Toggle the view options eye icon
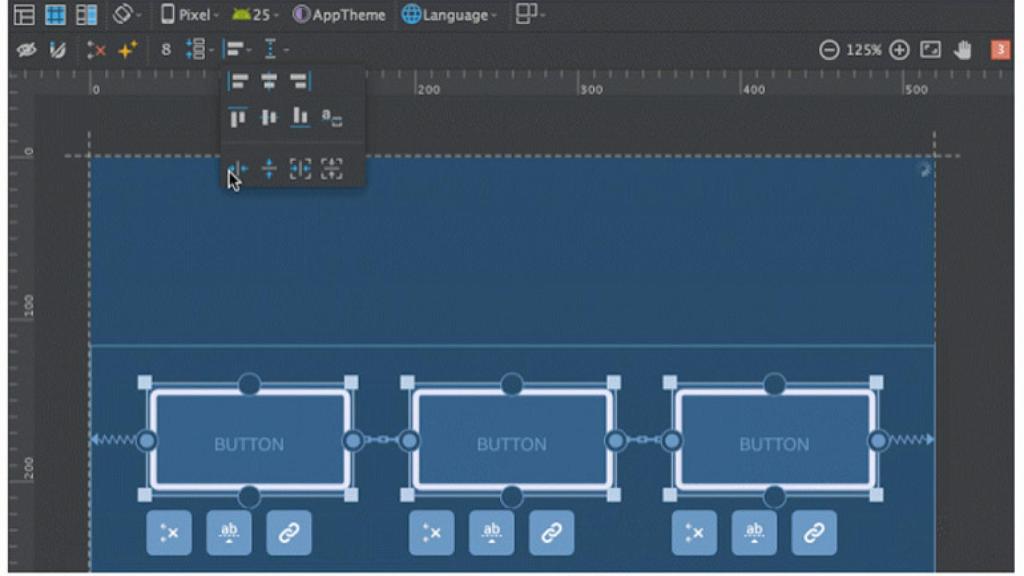The height and width of the screenshot is (576, 1024). coord(29,50)
